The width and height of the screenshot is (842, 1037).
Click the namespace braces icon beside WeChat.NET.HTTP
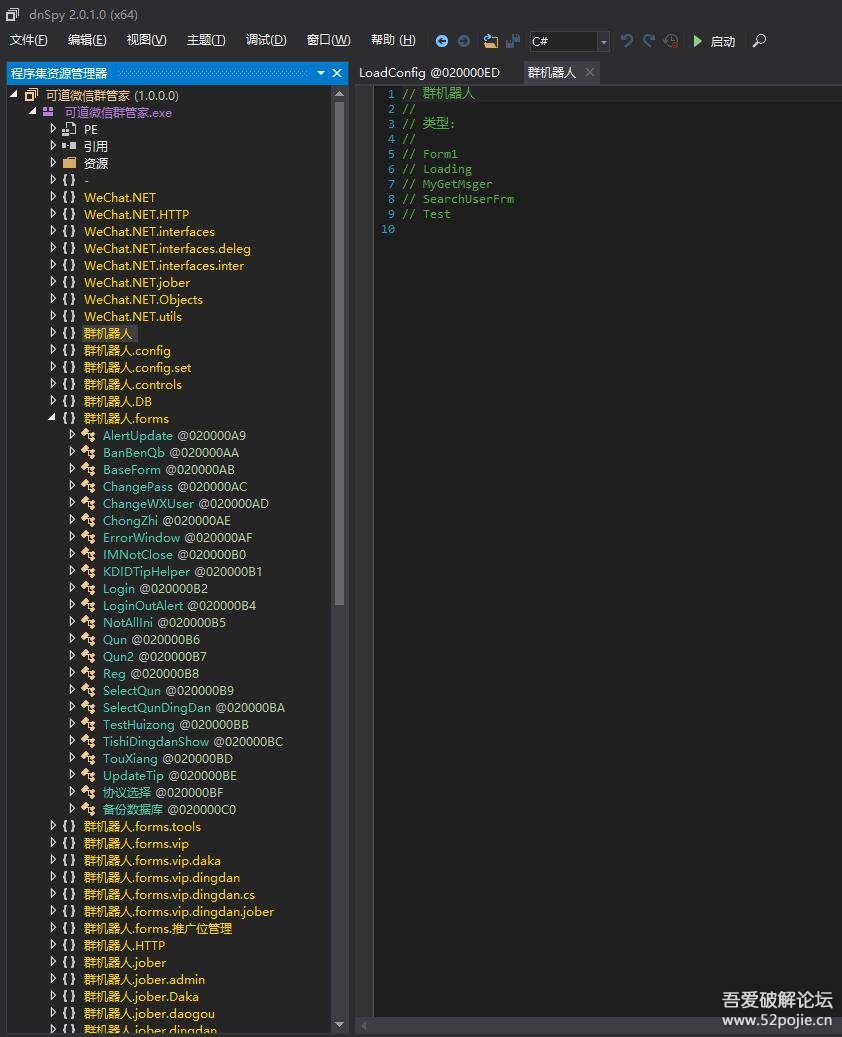coord(69,214)
